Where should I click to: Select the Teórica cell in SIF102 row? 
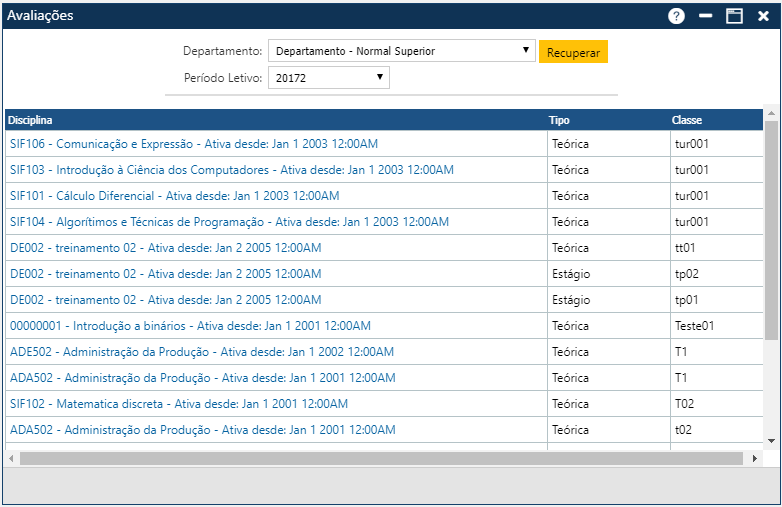click(x=608, y=403)
